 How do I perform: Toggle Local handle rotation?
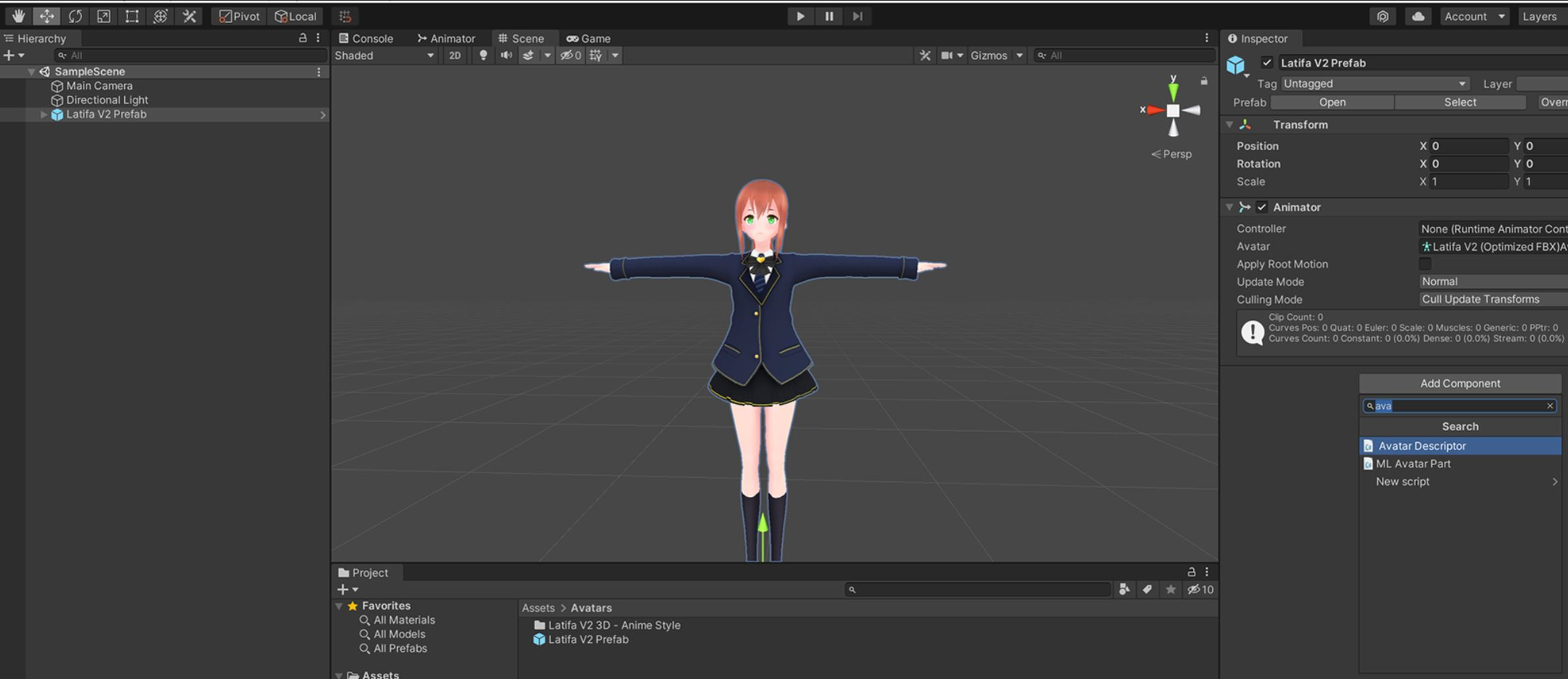pos(296,16)
